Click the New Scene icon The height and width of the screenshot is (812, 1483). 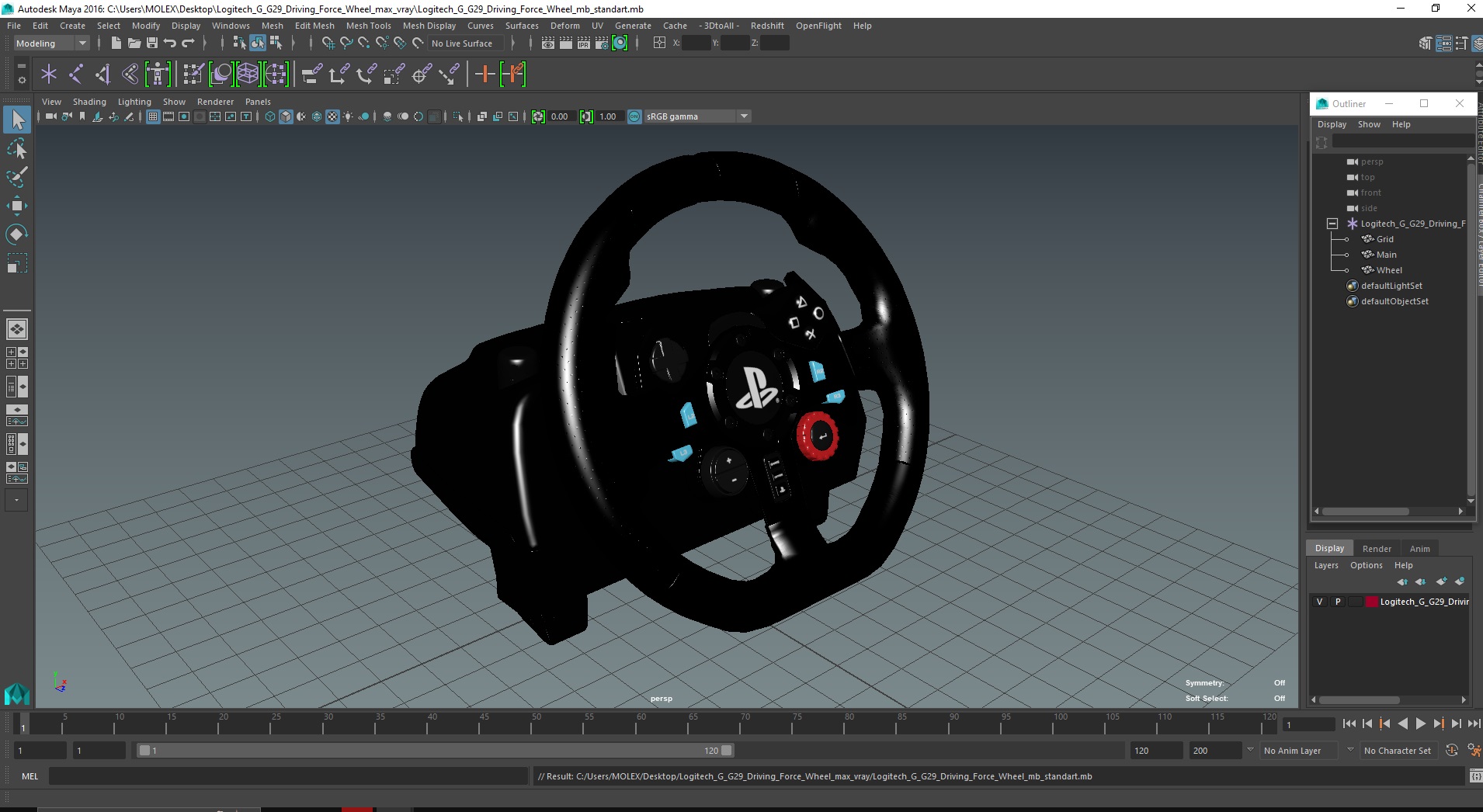click(116, 43)
